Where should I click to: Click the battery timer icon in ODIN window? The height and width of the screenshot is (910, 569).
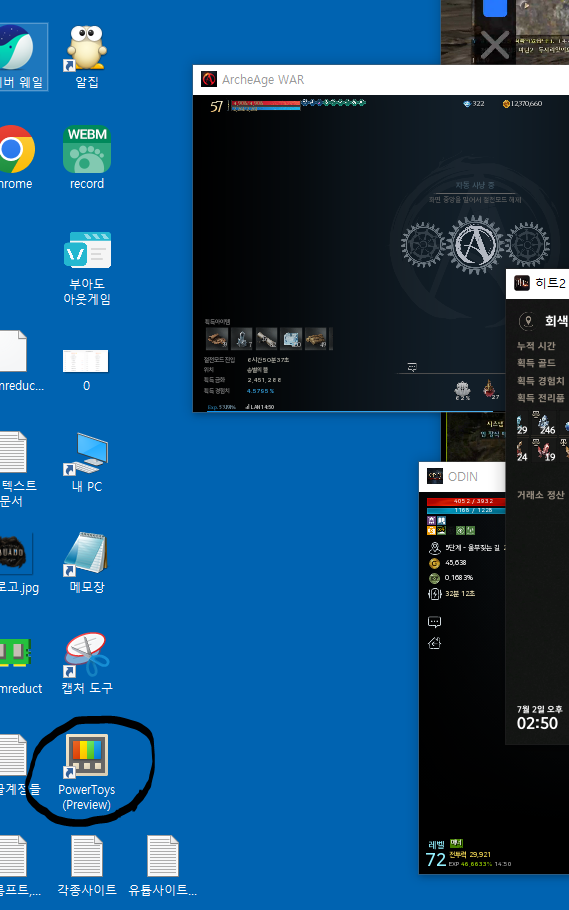click(x=434, y=594)
